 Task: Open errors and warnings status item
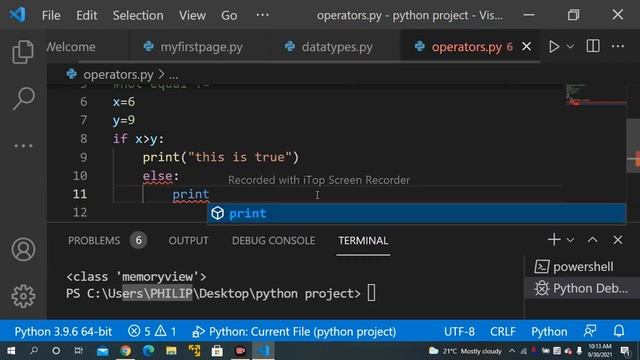(152, 331)
